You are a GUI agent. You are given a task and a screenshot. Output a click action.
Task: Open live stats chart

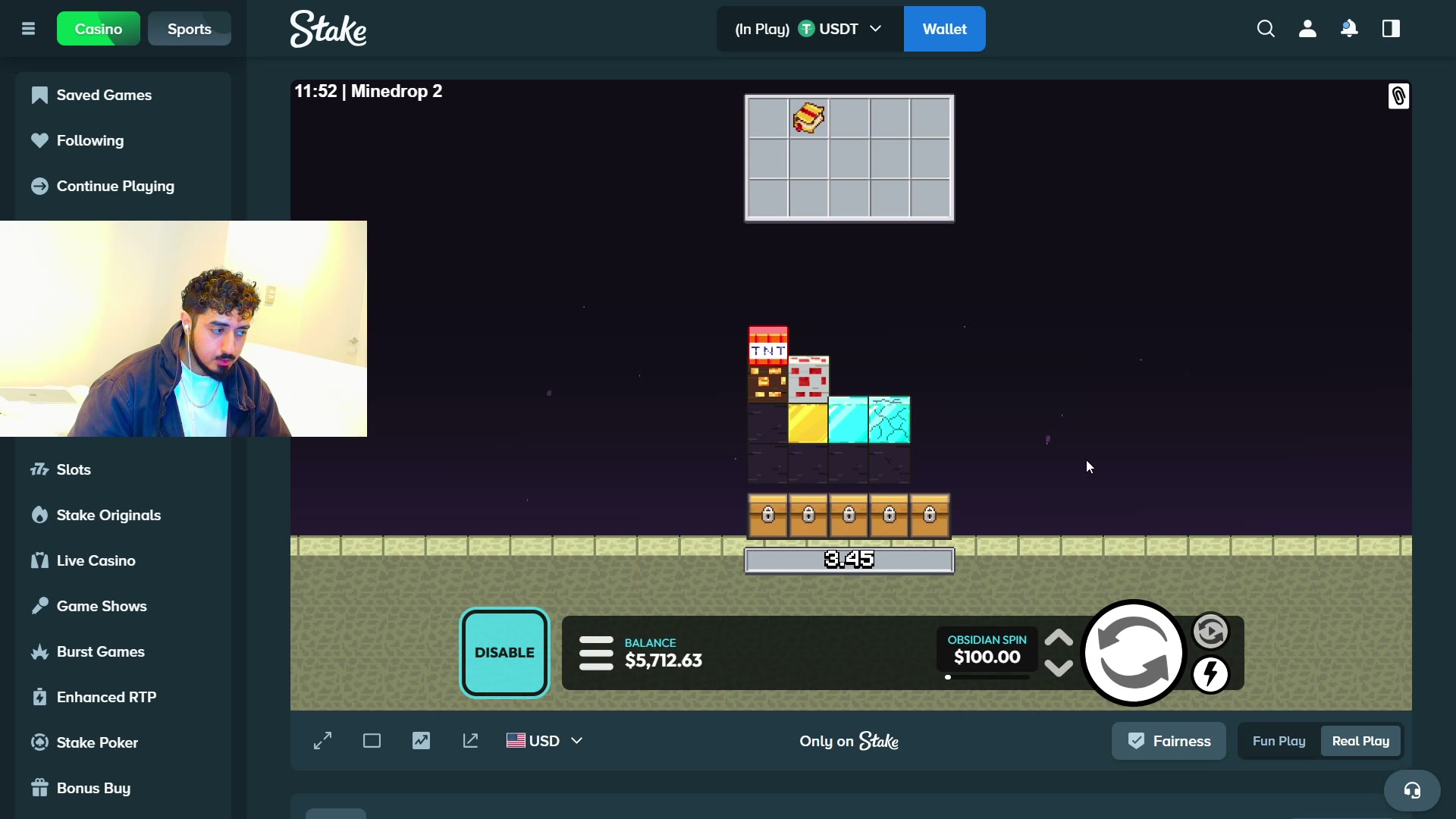(421, 741)
